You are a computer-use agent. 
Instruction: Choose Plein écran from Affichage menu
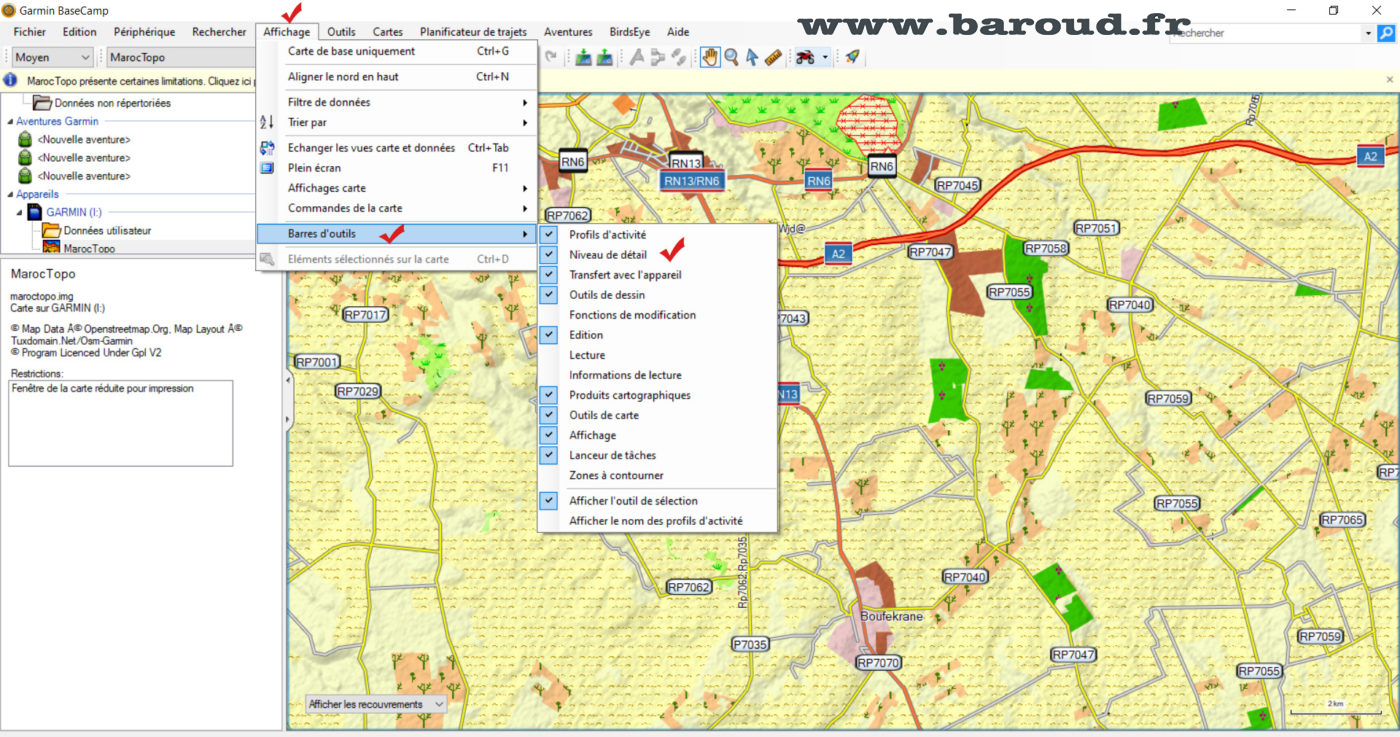[396, 168]
